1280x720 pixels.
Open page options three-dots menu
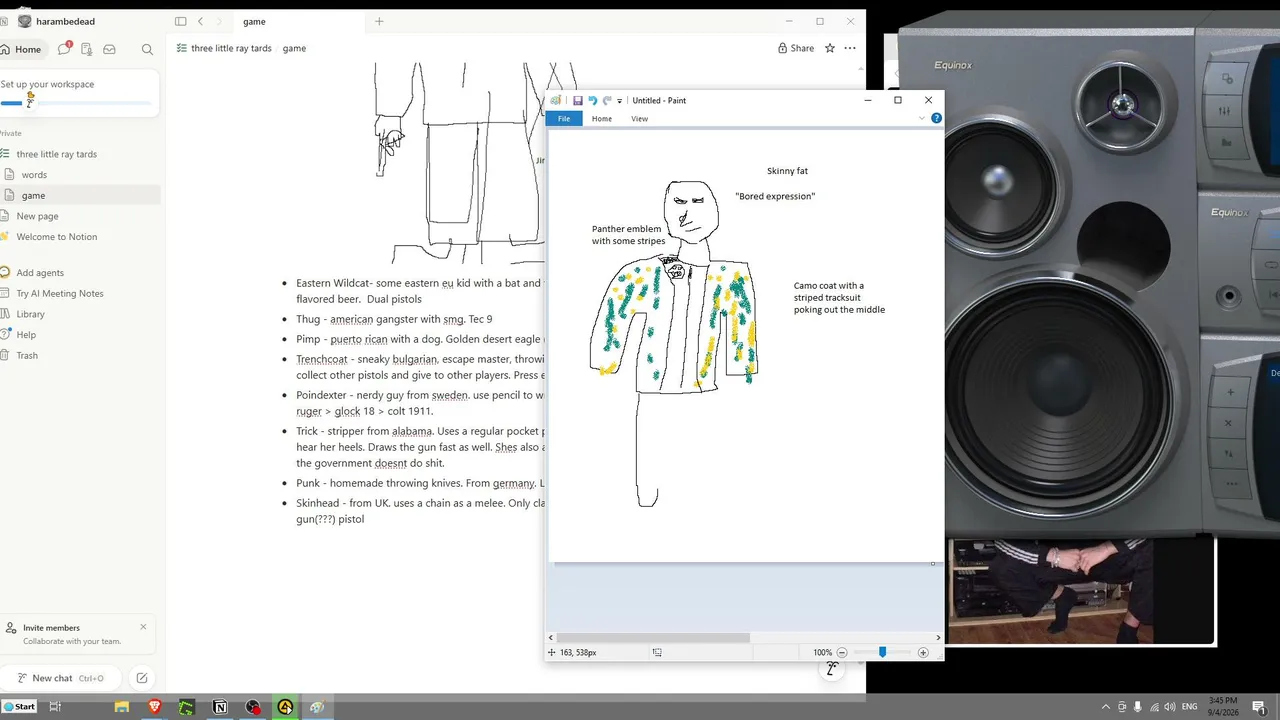pos(850,48)
